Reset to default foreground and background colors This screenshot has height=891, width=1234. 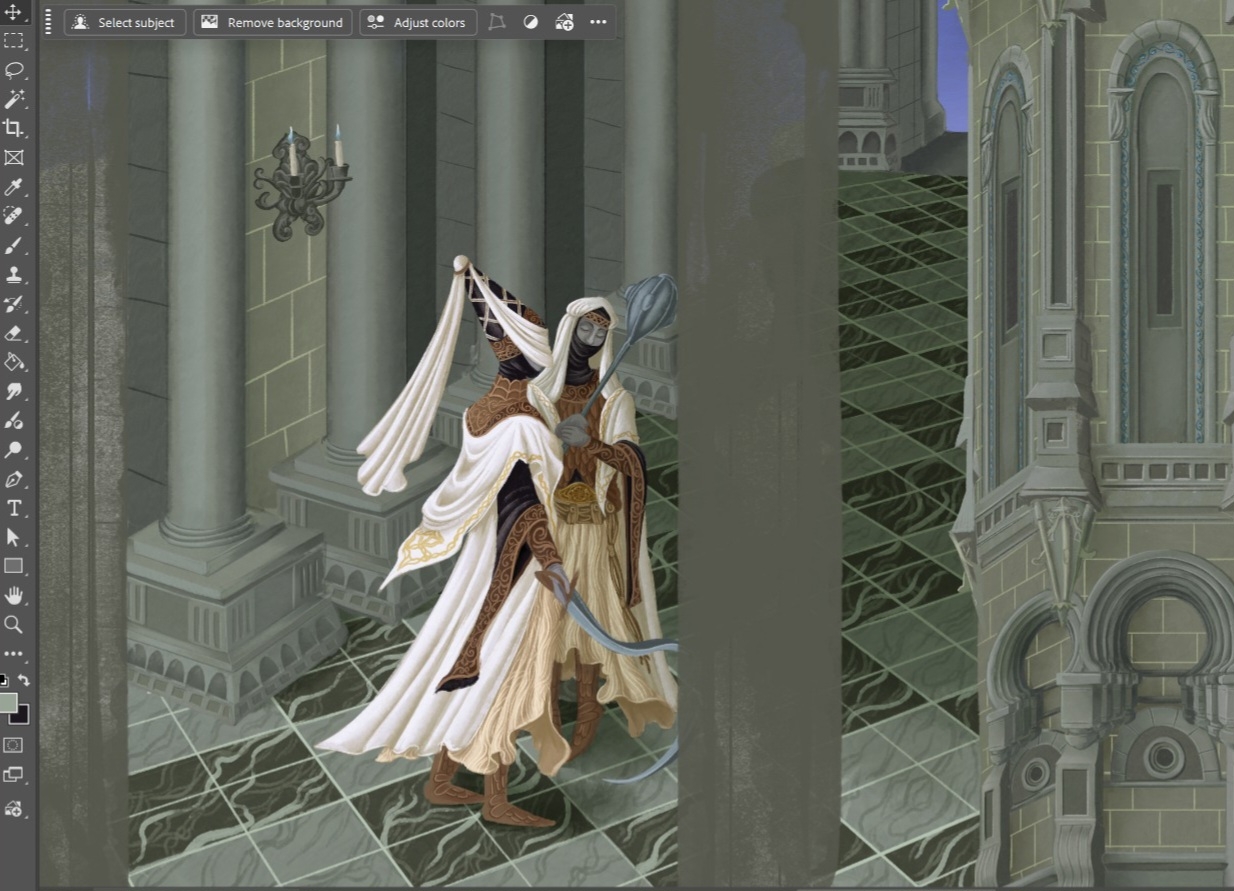pyautogui.click(x=4, y=681)
